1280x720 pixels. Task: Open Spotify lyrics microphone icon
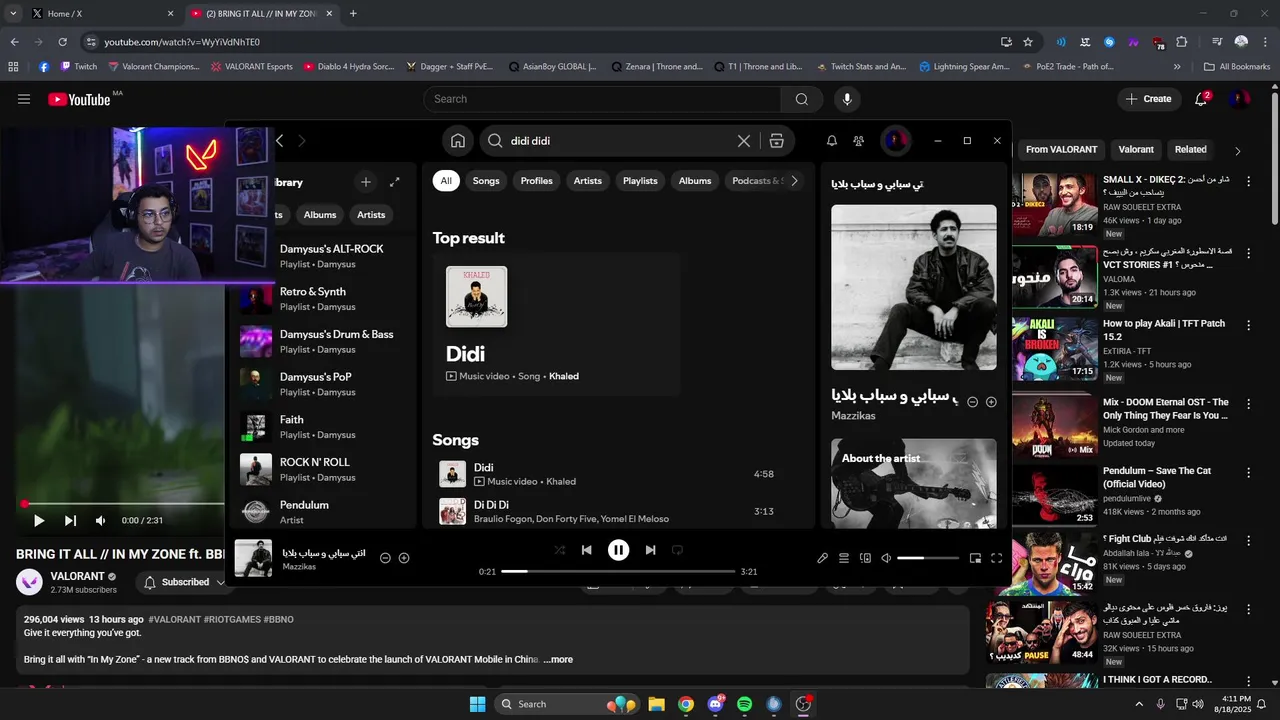click(823, 558)
